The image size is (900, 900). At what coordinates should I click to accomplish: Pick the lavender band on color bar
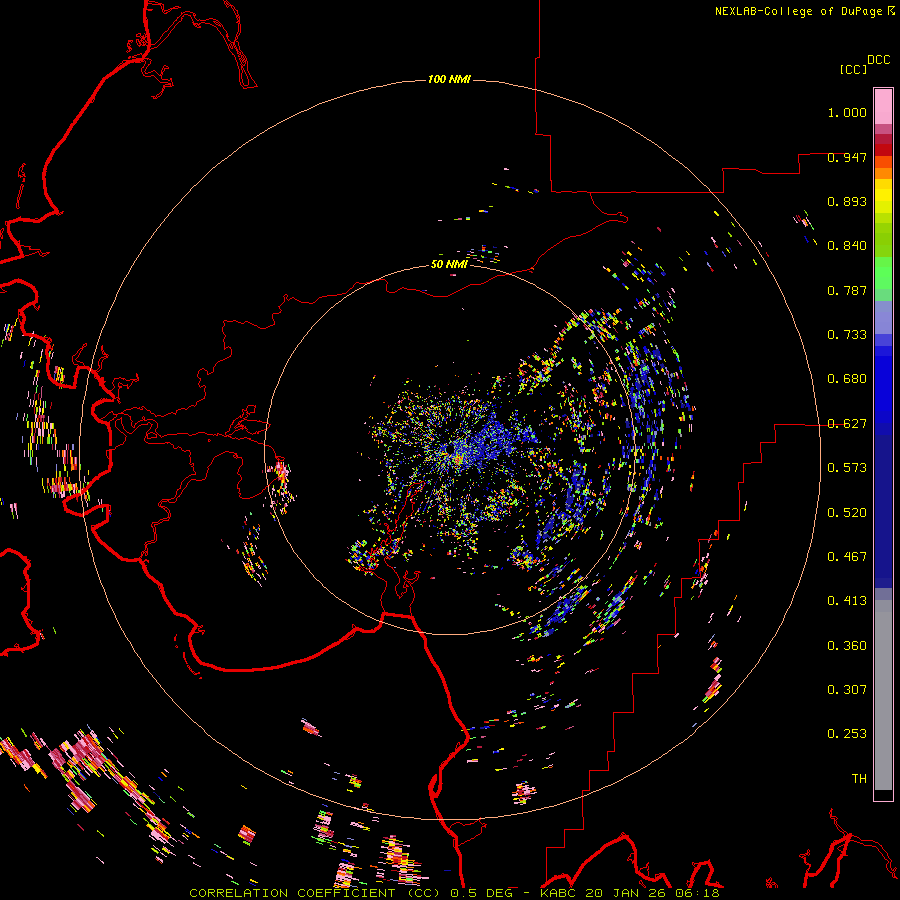[x=883, y=317]
